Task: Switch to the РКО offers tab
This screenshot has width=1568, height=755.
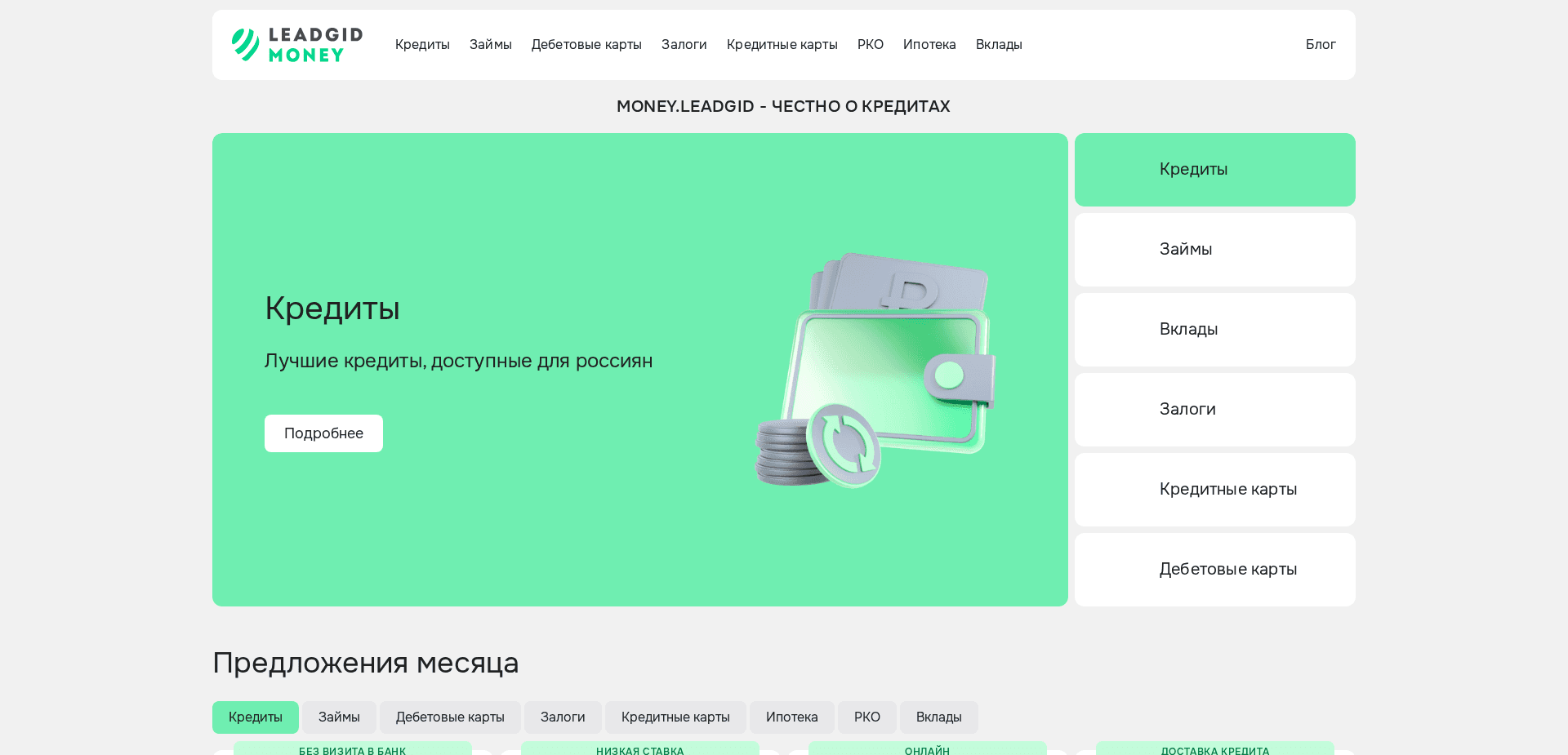Action: (866, 717)
